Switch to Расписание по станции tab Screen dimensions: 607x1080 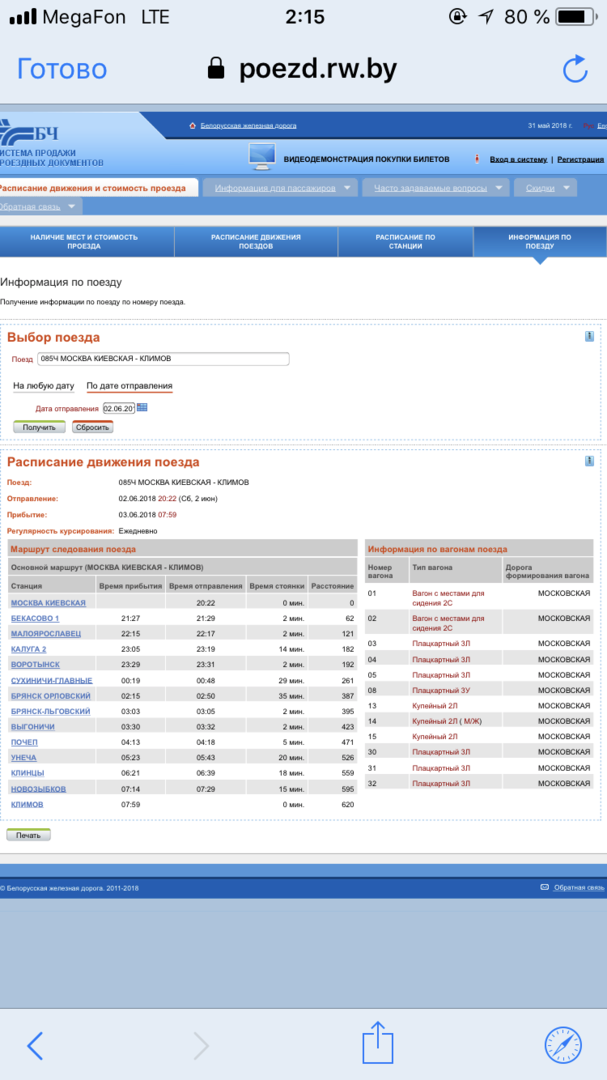405,241
